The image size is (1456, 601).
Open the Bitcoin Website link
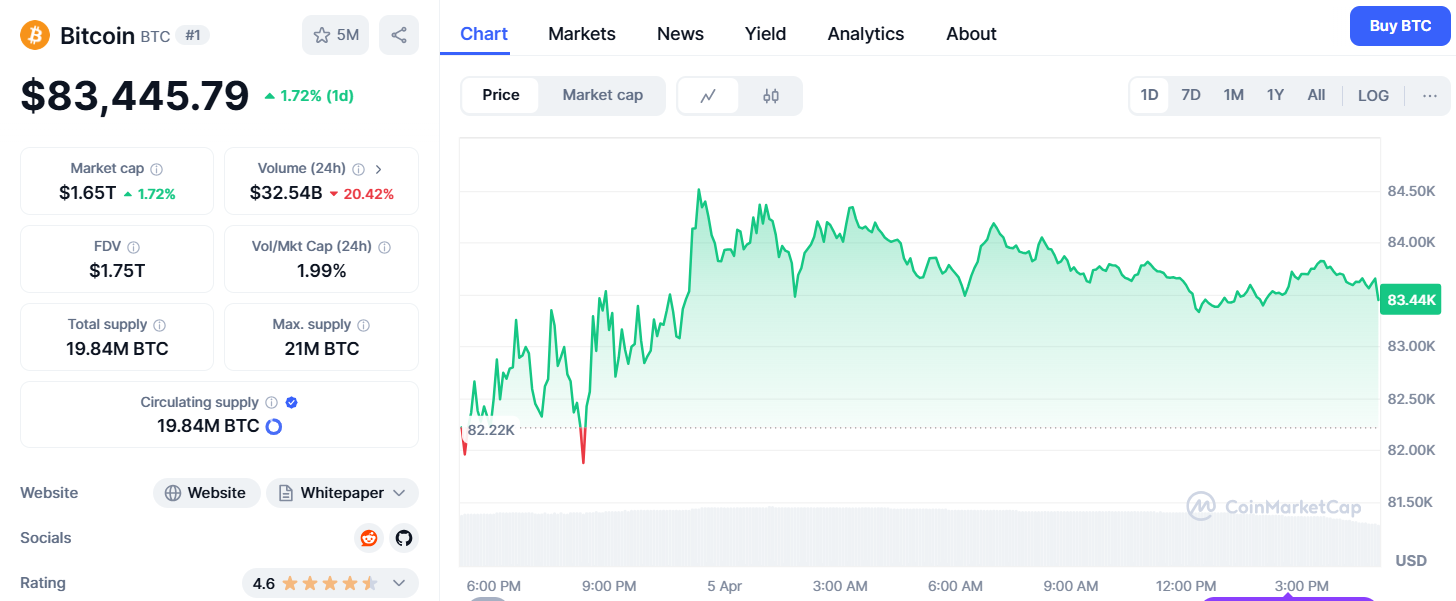tap(207, 493)
